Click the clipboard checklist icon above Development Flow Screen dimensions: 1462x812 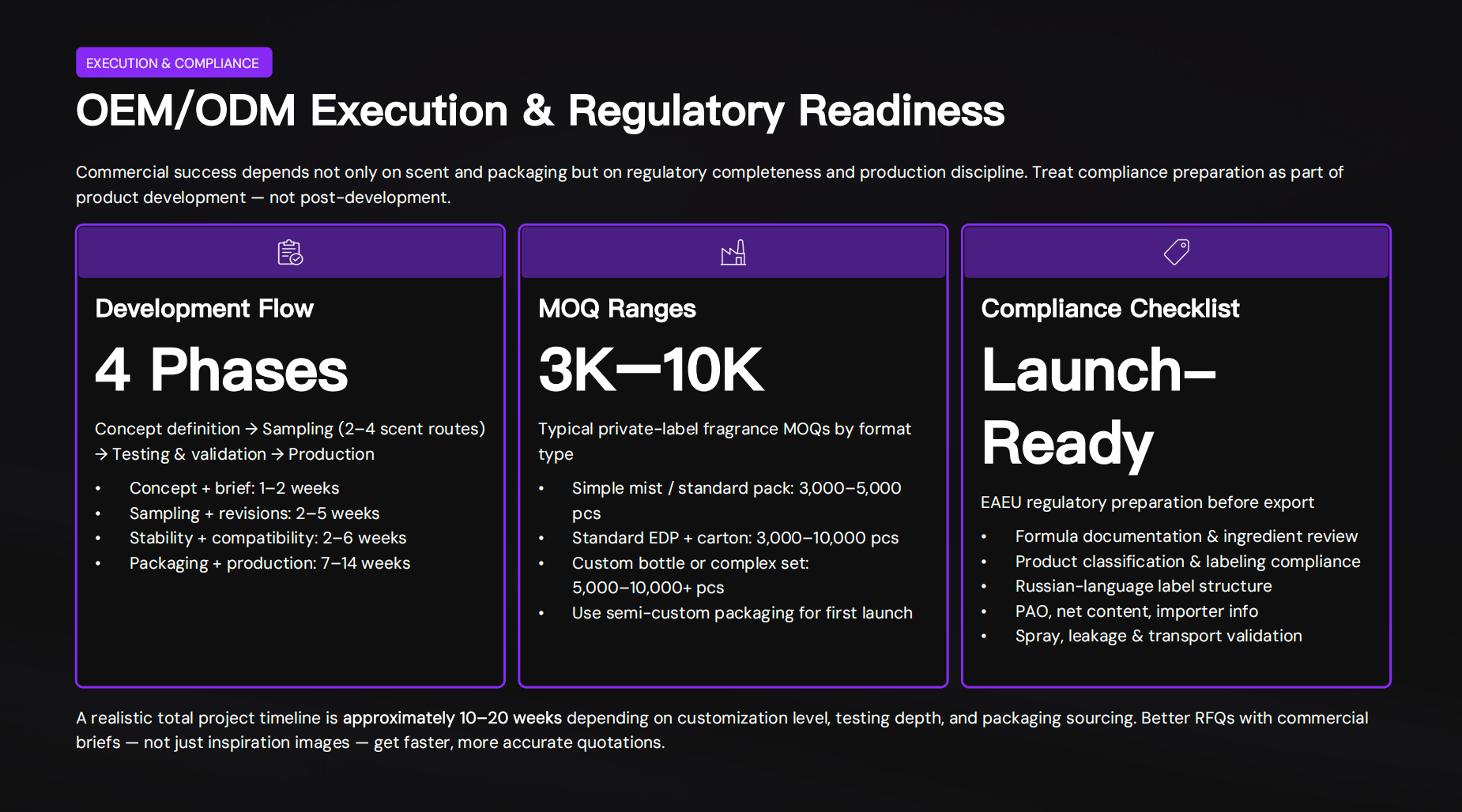click(x=289, y=251)
